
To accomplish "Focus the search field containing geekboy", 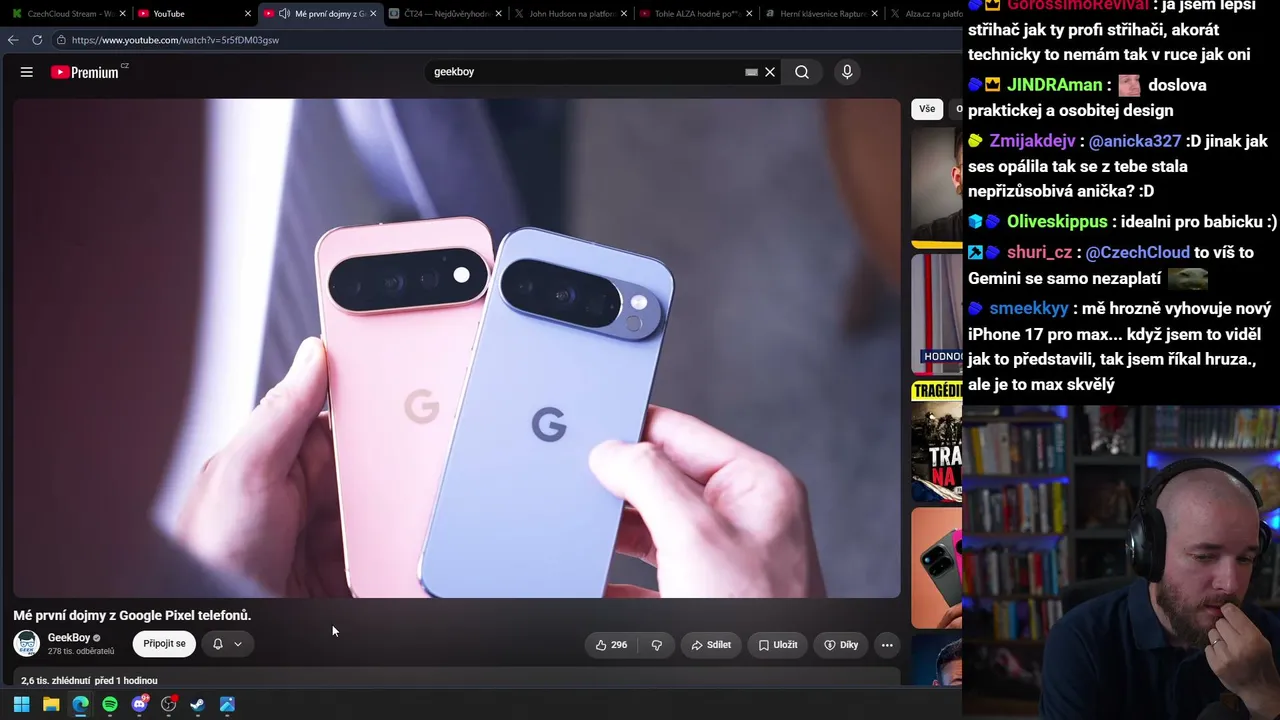I will pos(585,72).
